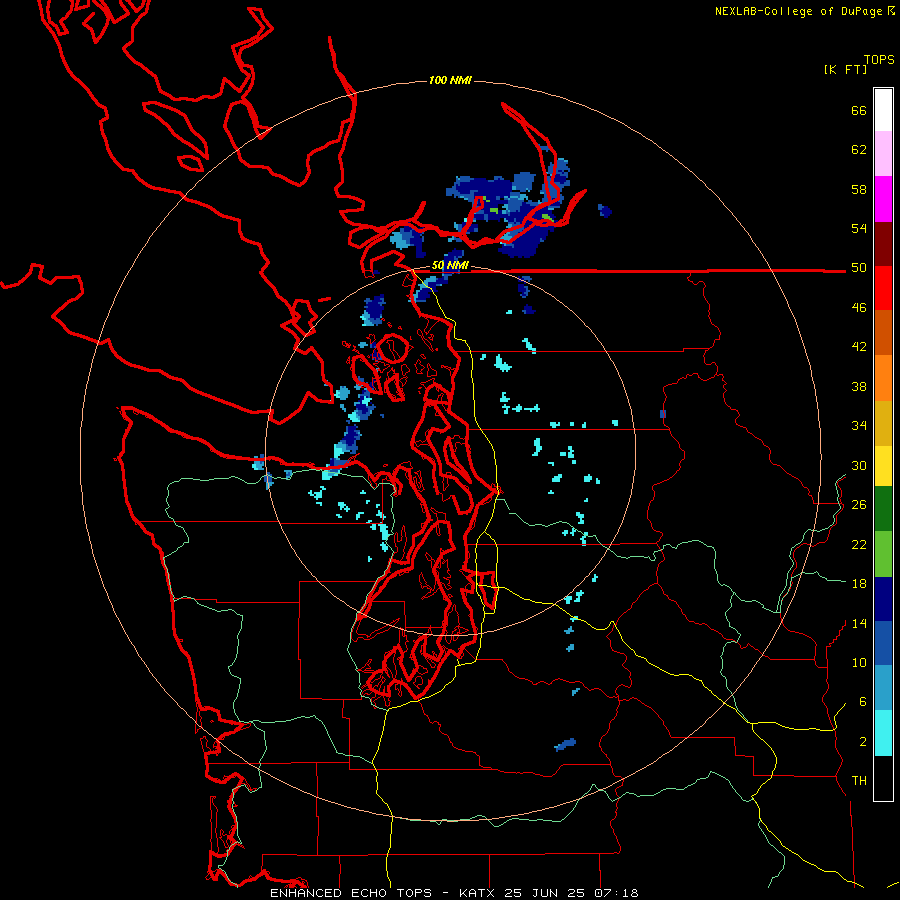
Task: Click the 'TH' threshold legend label
Action: (859, 781)
